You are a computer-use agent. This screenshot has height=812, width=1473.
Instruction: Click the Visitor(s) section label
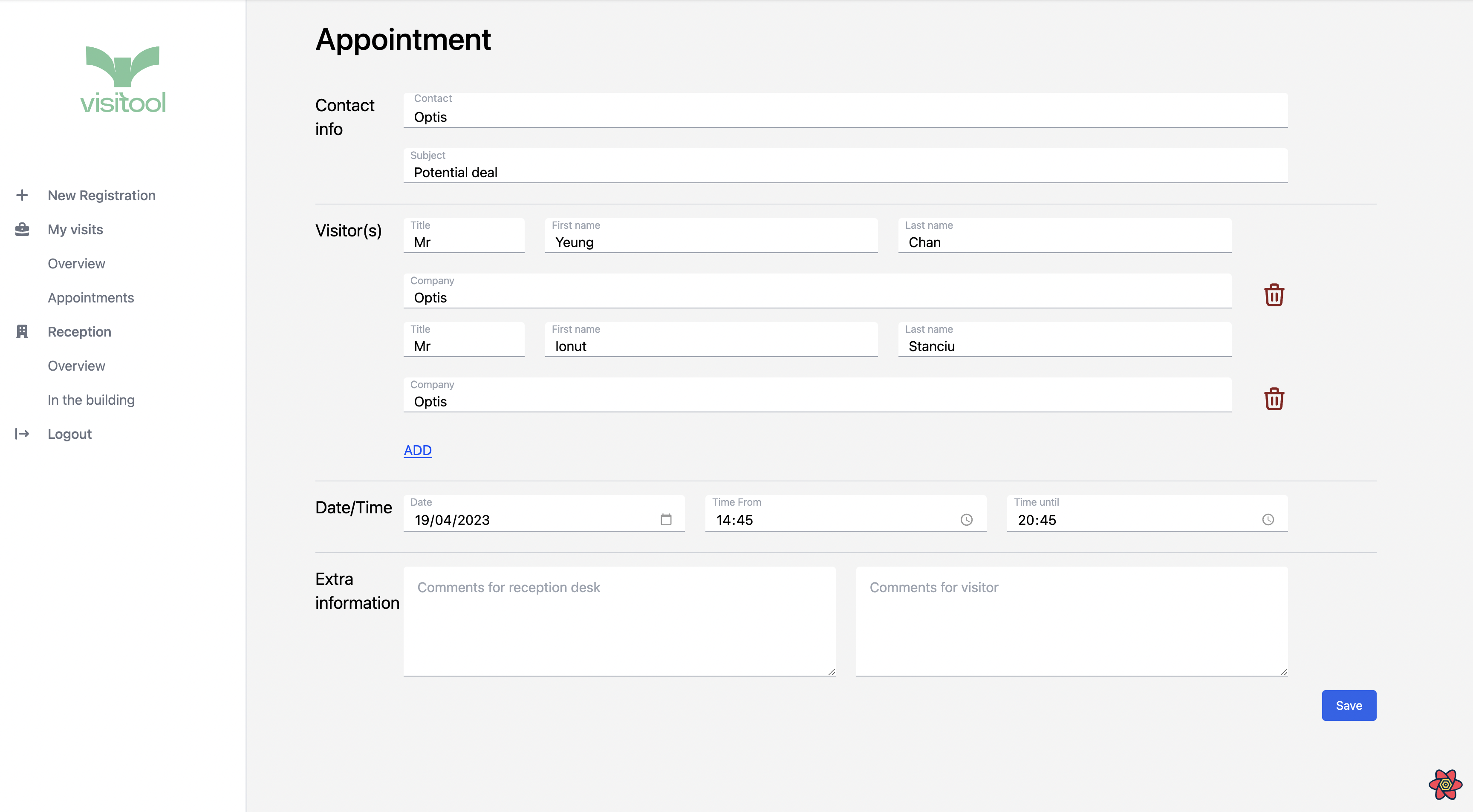click(348, 230)
